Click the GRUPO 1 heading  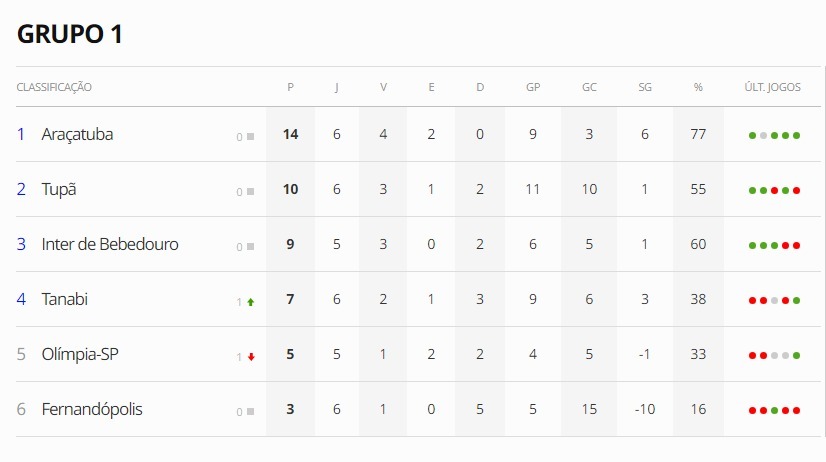click(70, 33)
